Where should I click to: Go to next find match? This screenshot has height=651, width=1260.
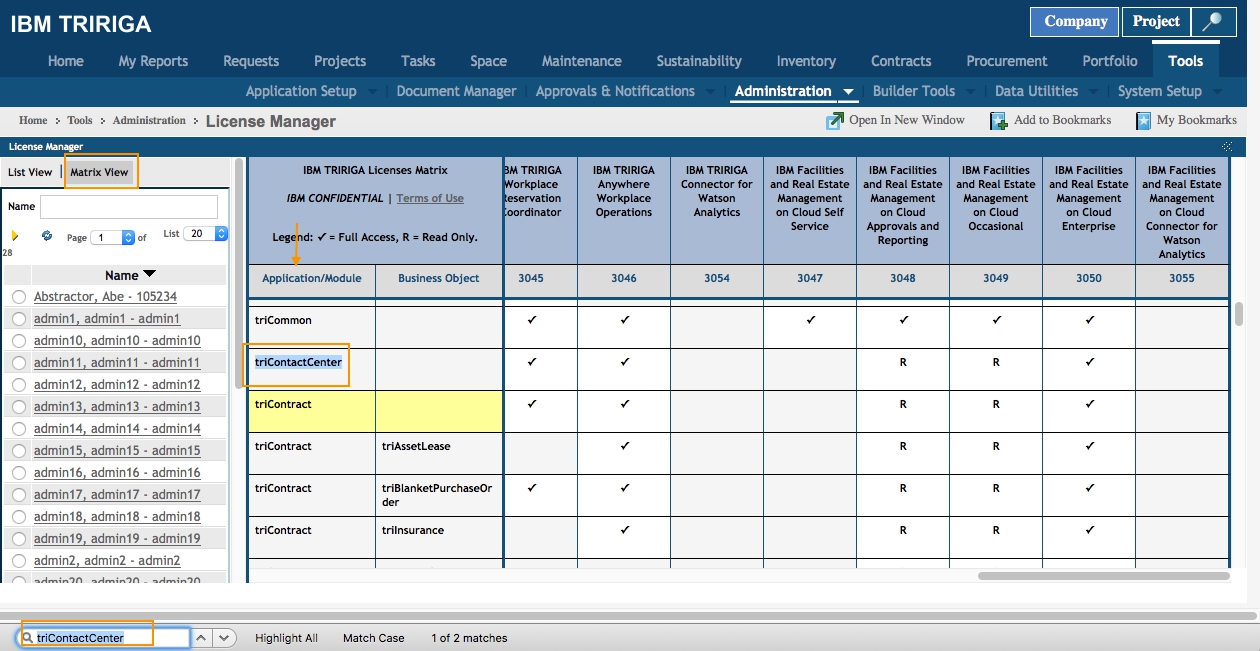pos(224,637)
